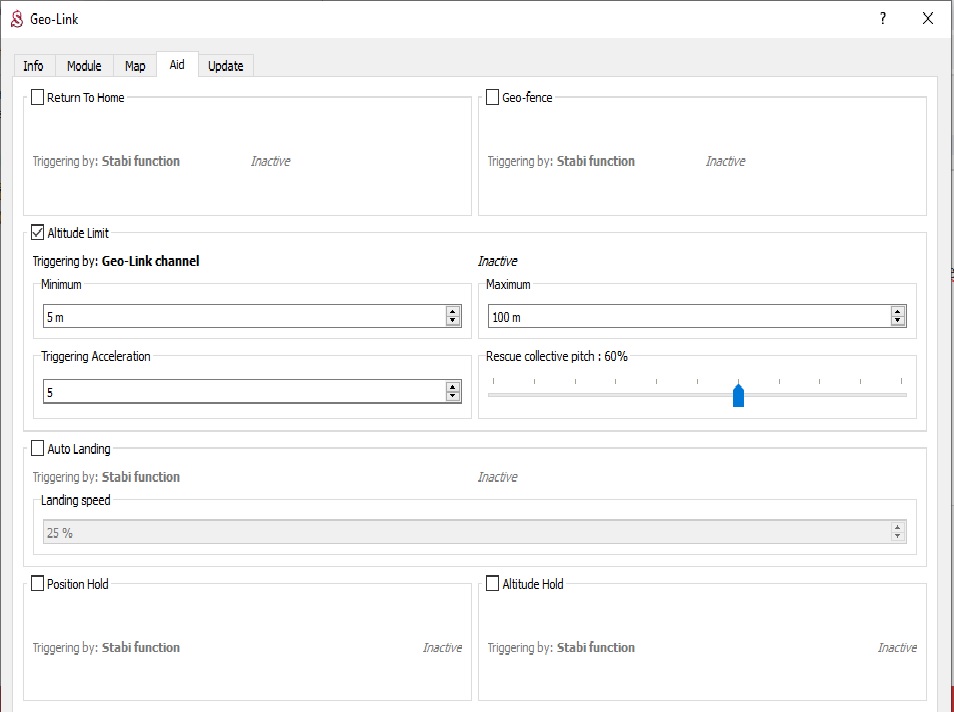Click the Rescue collective pitch slider handle
Viewport: 954px width, 712px height.
point(738,395)
